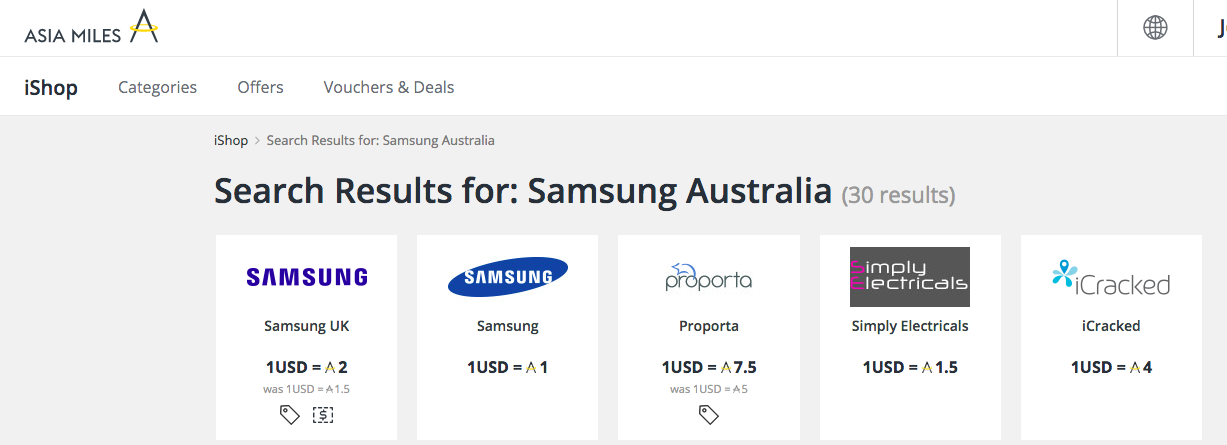The width and height of the screenshot is (1227, 445).
Task: Click the price tag icon under Samsung UK
Action: [290, 414]
